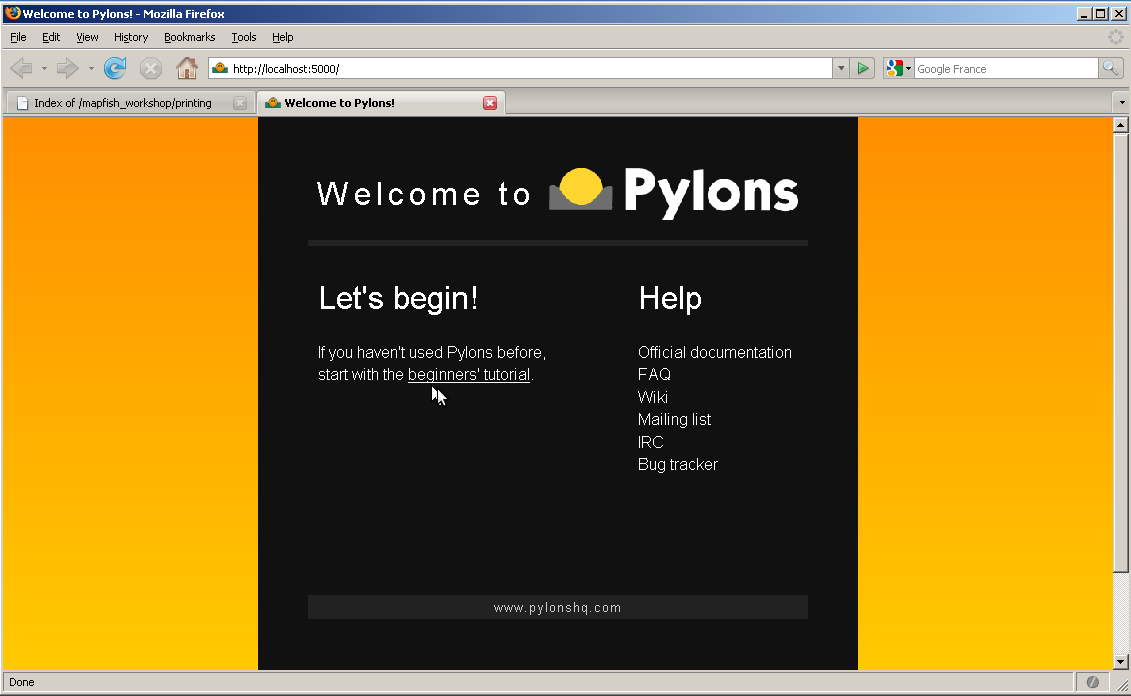Click the search magnifier button
The height and width of the screenshot is (696, 1131).
(1111, 69)
